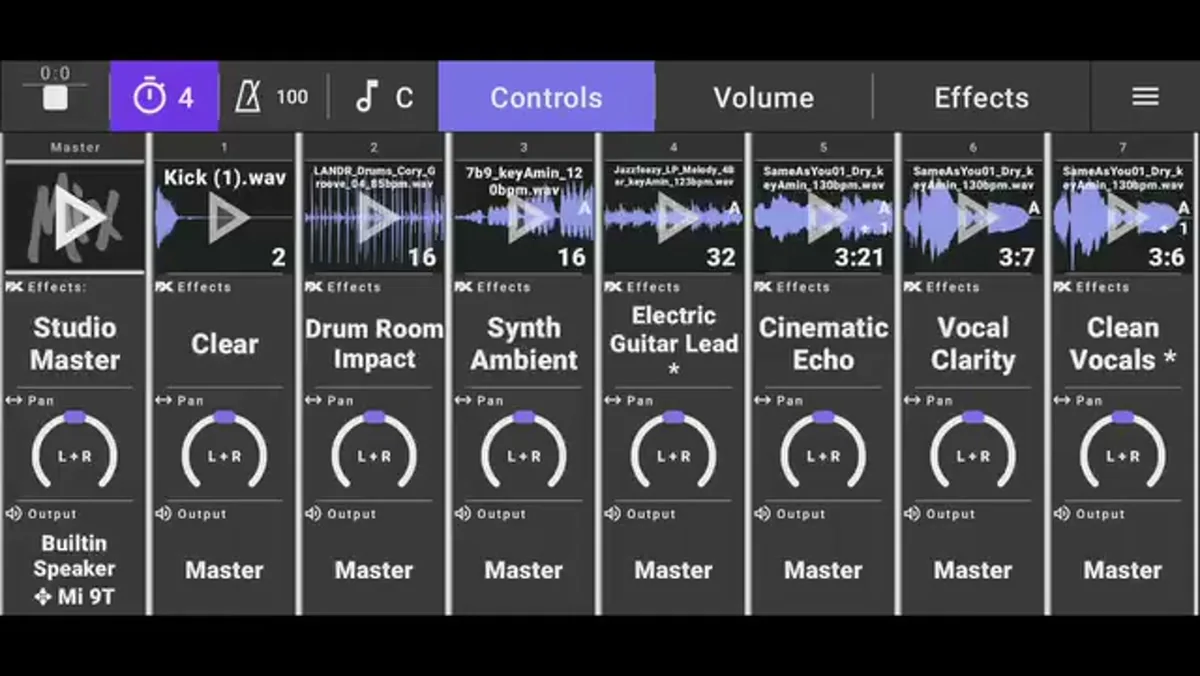The image size is (1200, 676).
Task: Open the musical key selector showing C
Action: pos(384,97)
